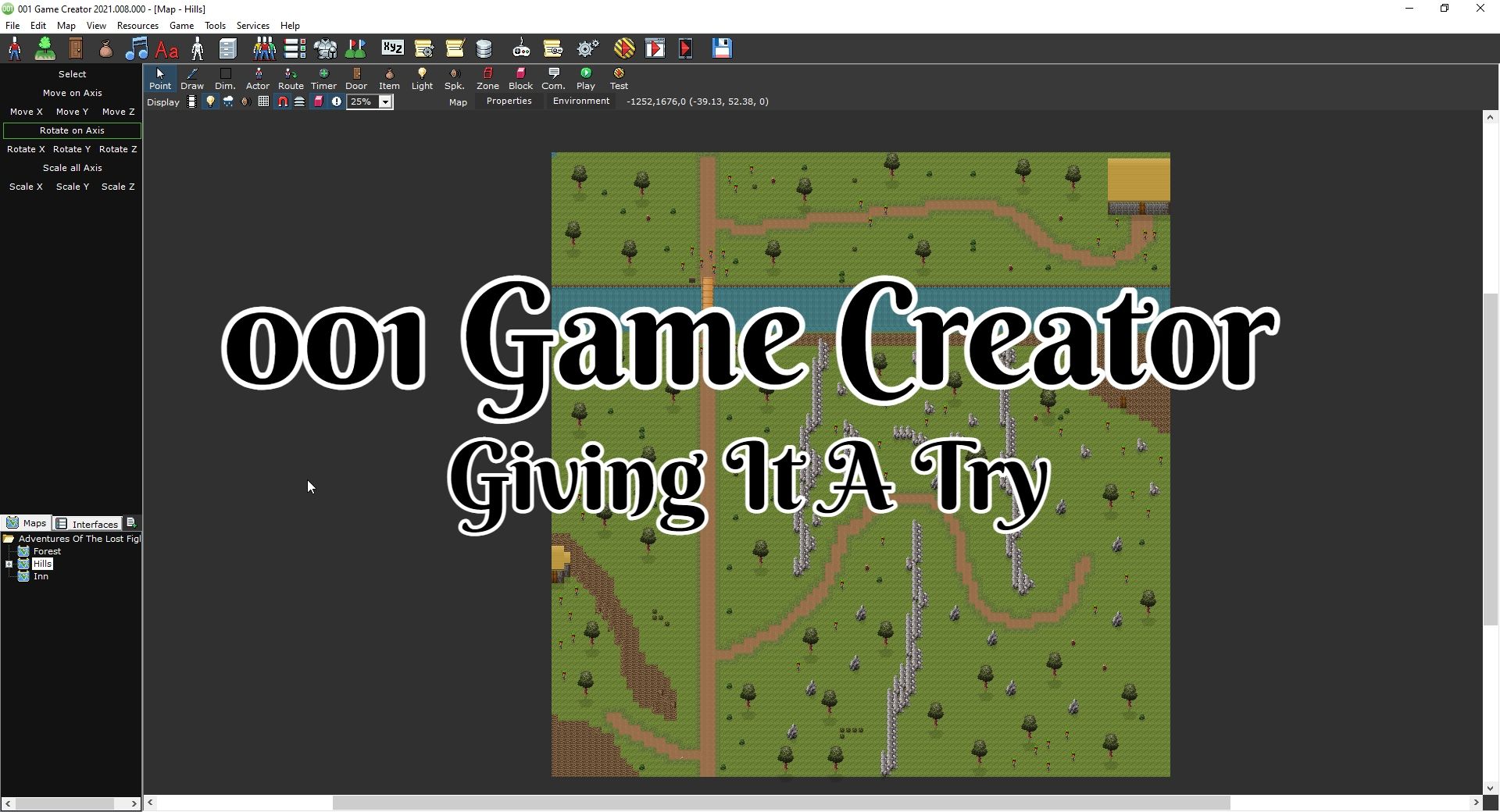Select the Item tool
This screenshot has height=812, width=1500.
[x=389, y=79]
